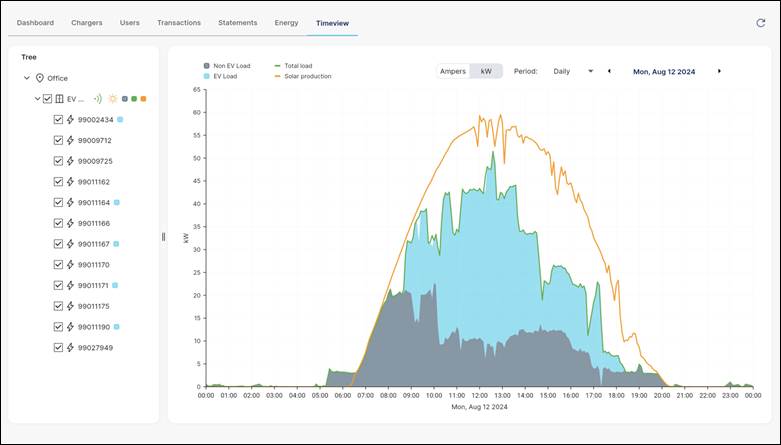This screenshot has height=445, width=781.
Task: Uncheck the charger 99027949 checkbox
Action: pyautogui.click(x=58, y=347)
